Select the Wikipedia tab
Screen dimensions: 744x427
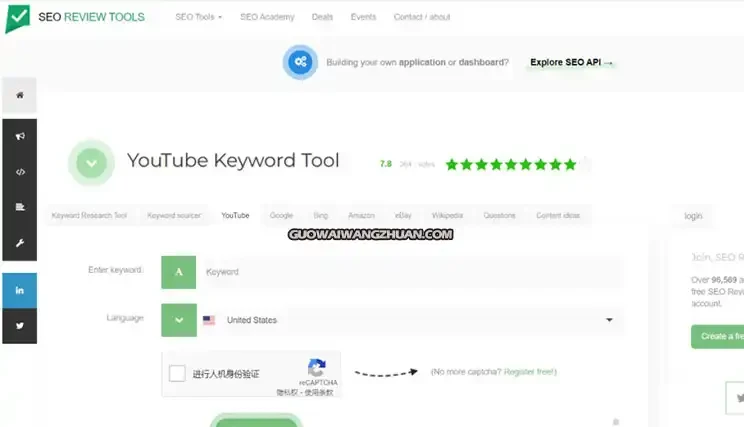(x=447, y=215)
